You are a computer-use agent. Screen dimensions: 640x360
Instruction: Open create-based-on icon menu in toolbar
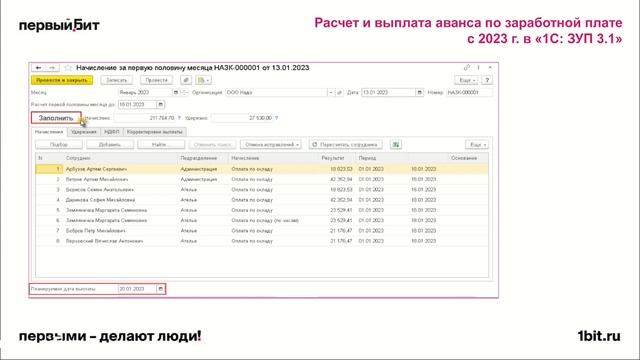point(203,80)
